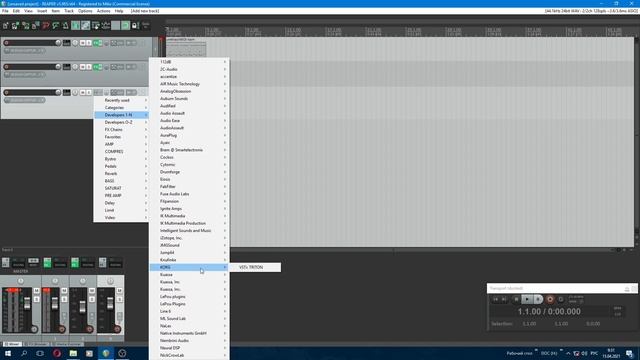This screenshot has width=640, height=360.
Task: Click the New project toolbar icon
Action: click(6, 26)
